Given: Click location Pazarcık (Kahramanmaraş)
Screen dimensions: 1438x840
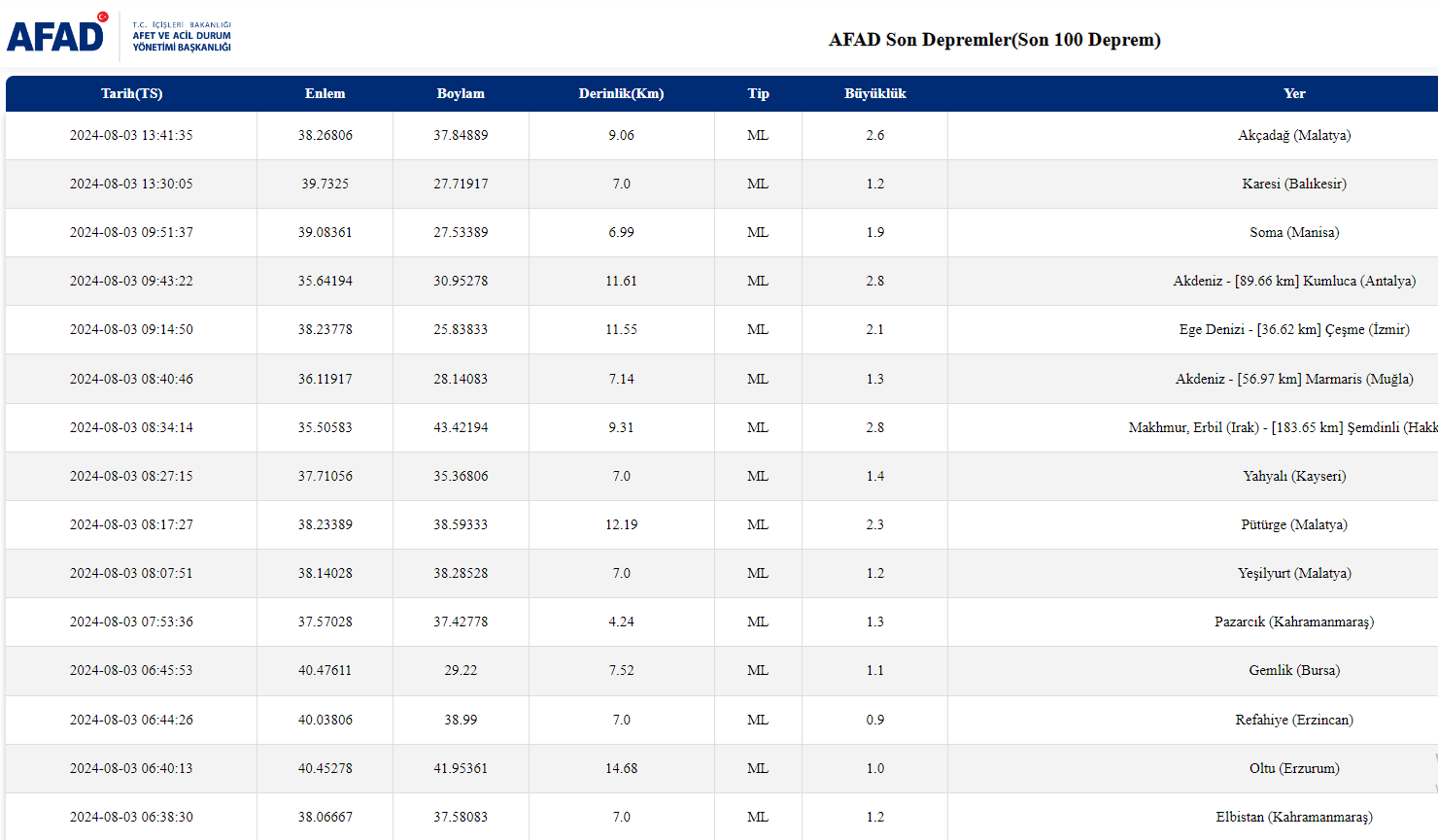Looking at the screenshot, I should coord(1294,622).
